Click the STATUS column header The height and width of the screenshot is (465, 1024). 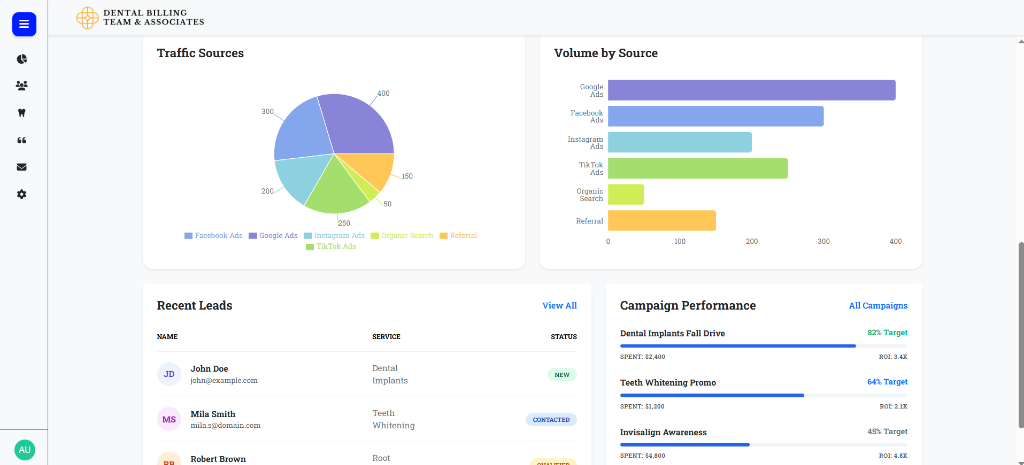(x=564, y=337)
